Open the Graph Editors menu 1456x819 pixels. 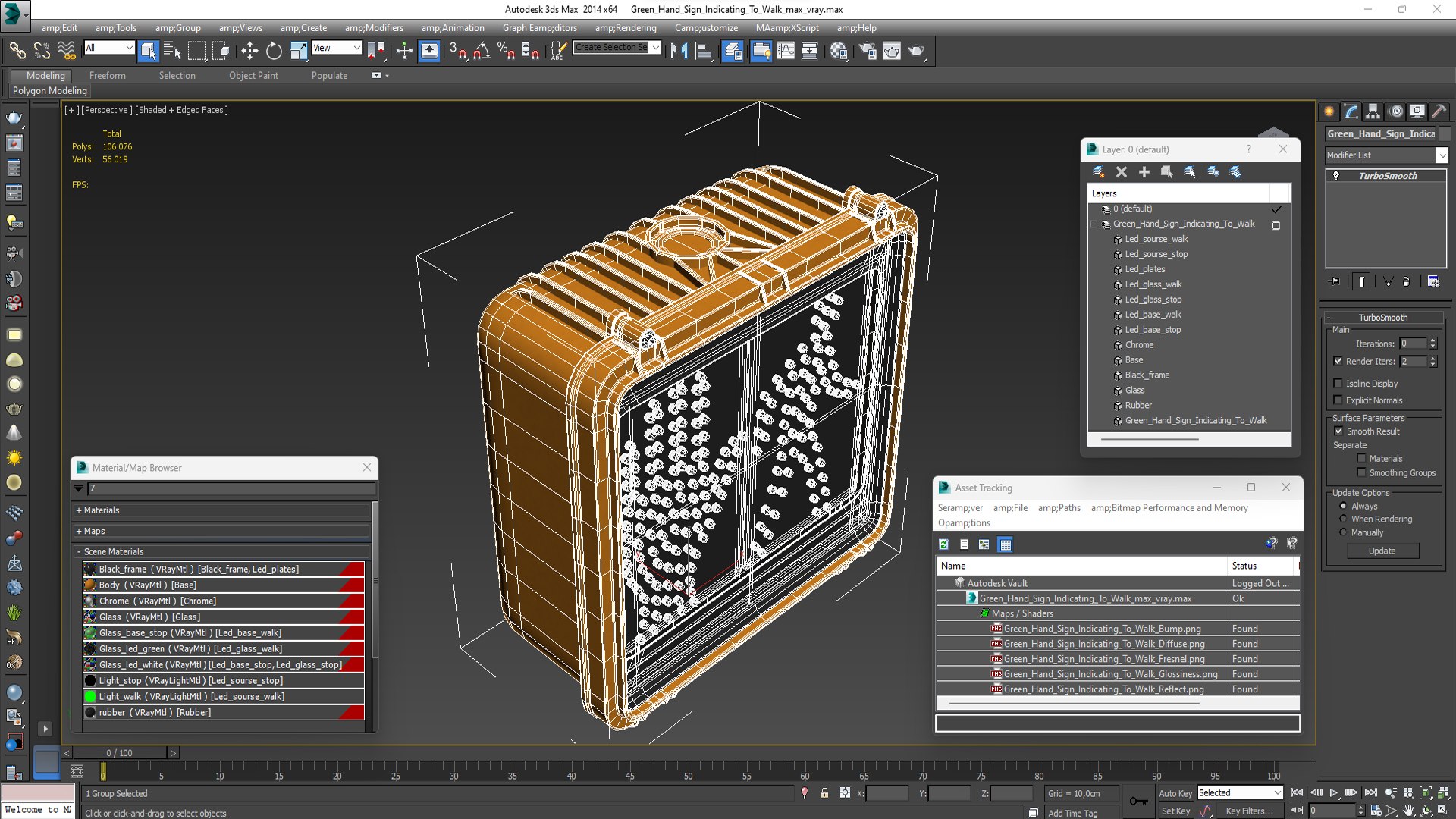pos(539,28)
